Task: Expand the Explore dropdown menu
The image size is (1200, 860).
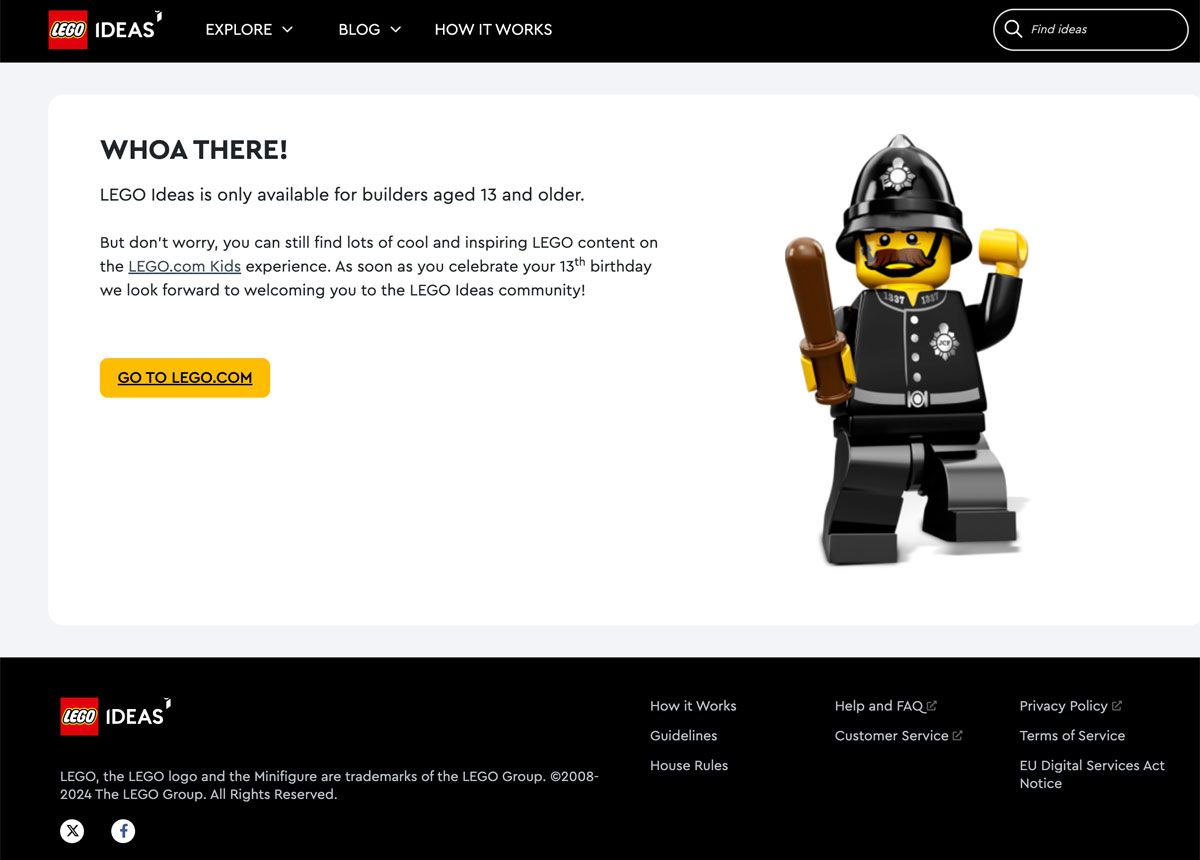Action: [249, 29]
